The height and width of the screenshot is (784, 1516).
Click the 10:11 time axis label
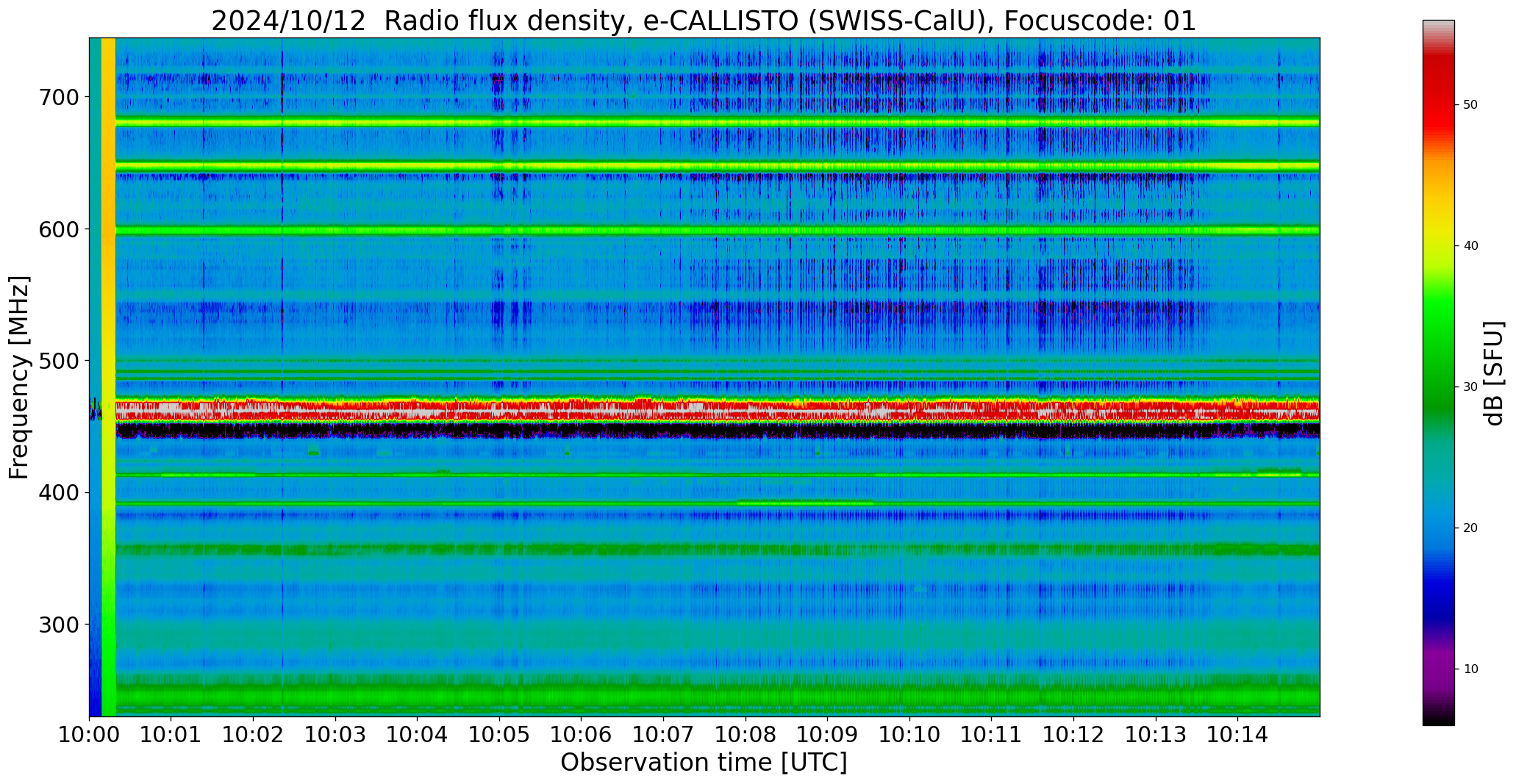click(x=991, y=733)
